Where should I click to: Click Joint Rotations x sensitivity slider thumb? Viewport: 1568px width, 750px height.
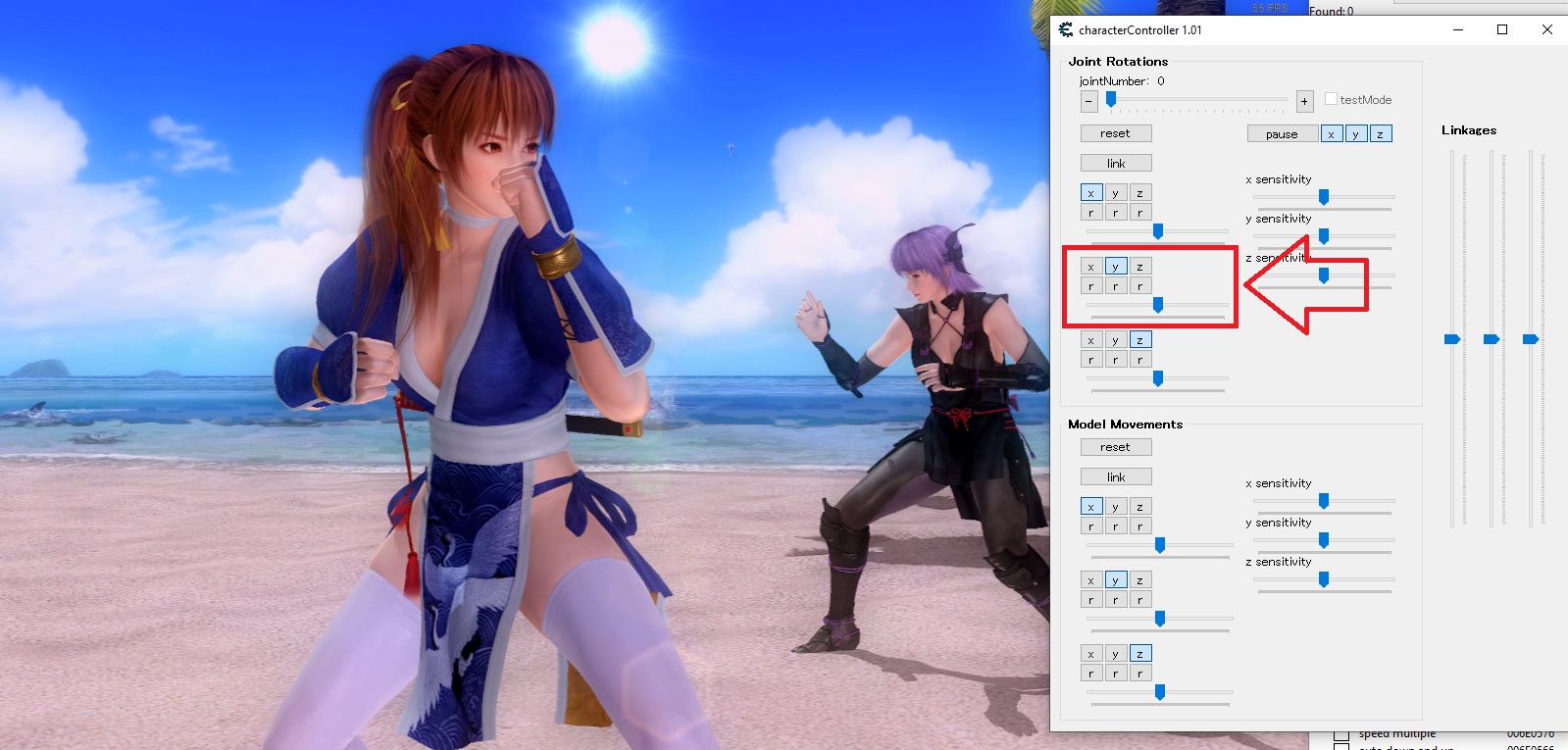[1324, 197]
